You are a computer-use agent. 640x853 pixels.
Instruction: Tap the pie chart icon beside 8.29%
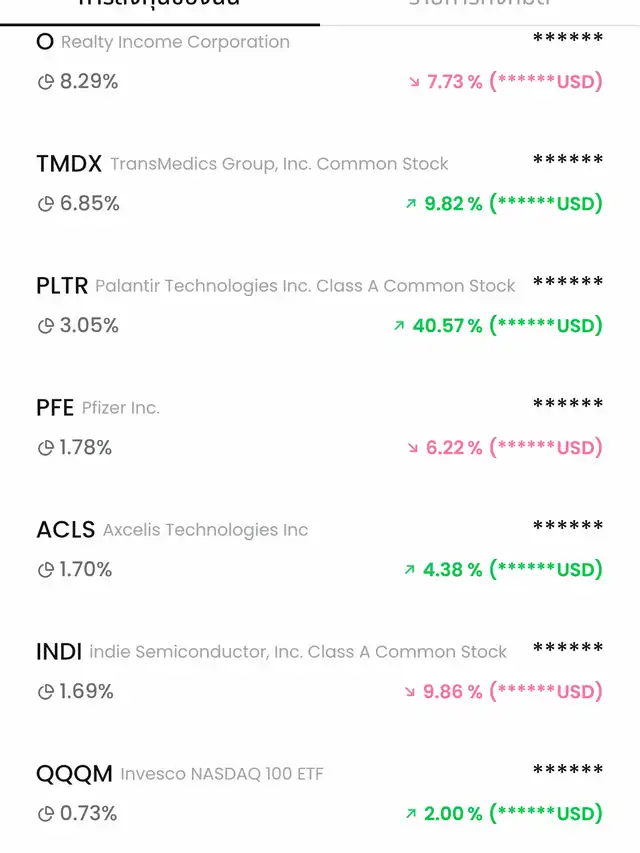(x=45, y=82)
